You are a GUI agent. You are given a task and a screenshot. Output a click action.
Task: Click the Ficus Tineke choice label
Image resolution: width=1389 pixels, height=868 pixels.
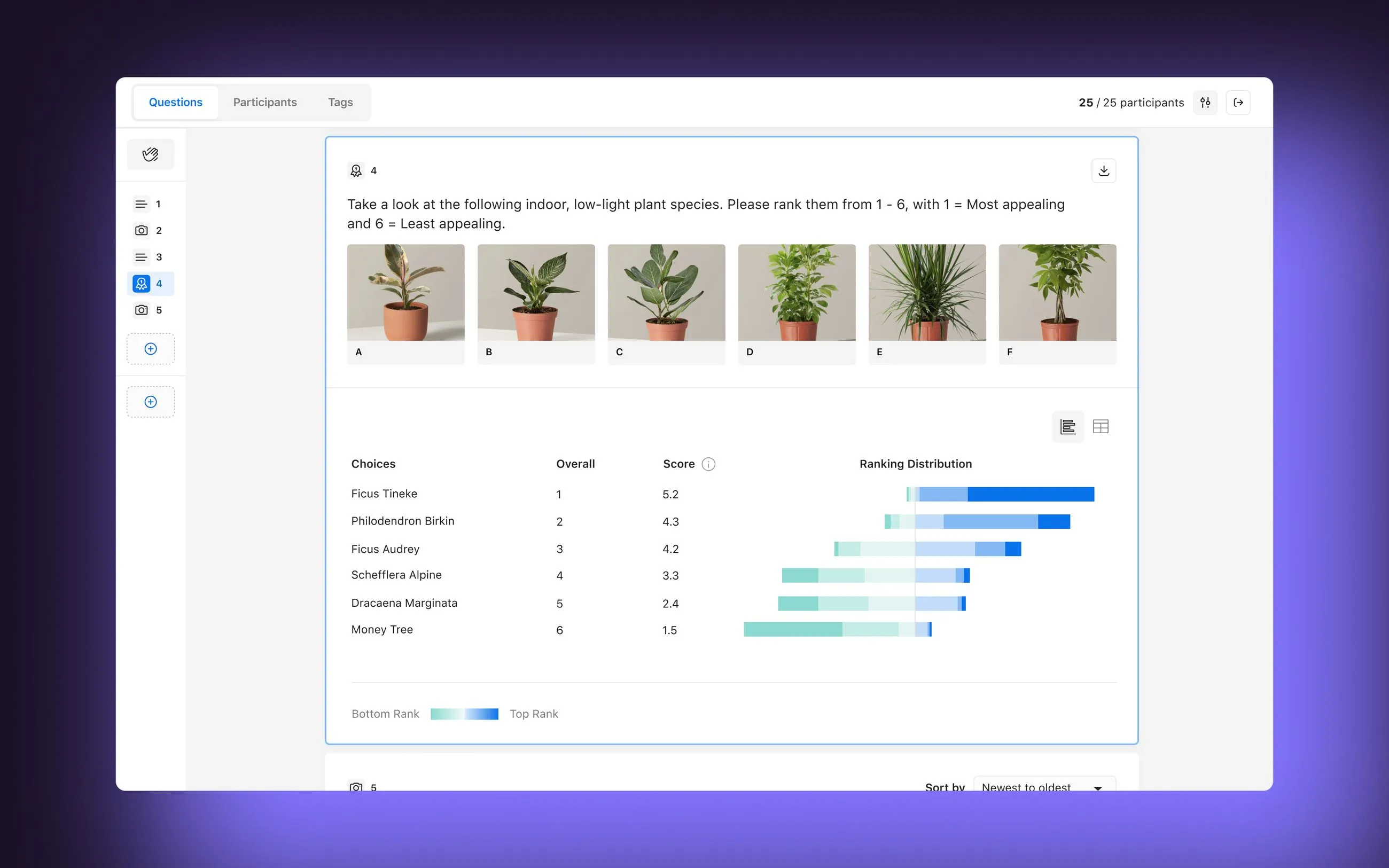click(x=384, y=494)
